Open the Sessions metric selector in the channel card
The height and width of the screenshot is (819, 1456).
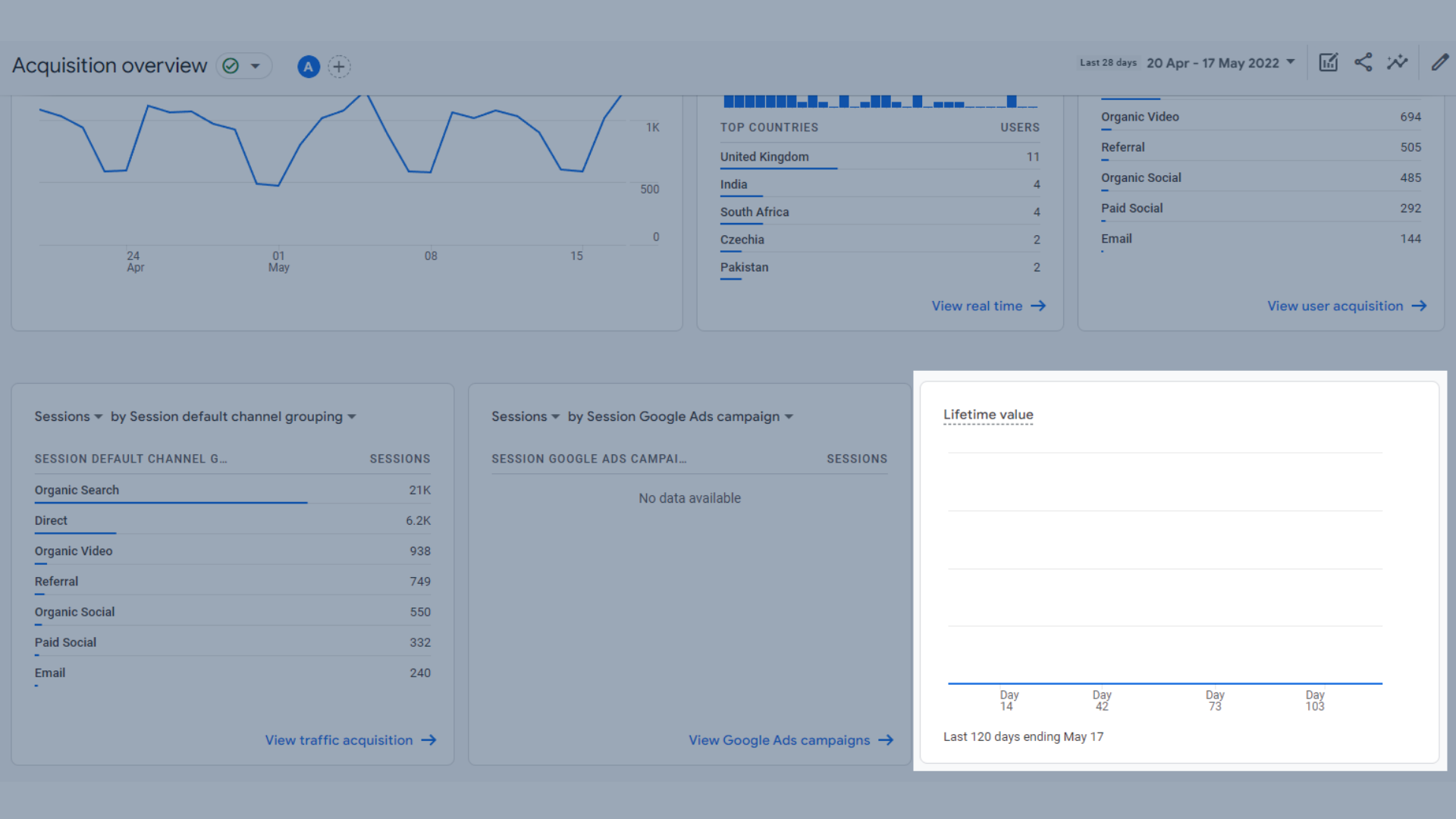point(67,416)
